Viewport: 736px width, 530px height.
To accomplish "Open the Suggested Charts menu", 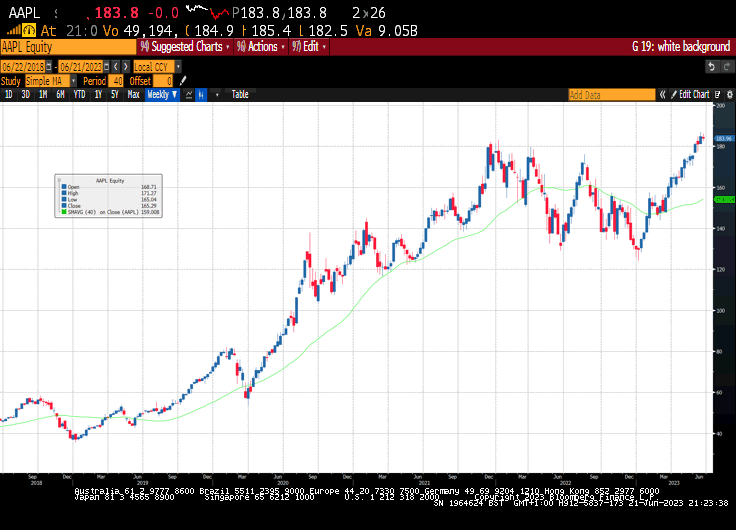I will pos(185,46).
